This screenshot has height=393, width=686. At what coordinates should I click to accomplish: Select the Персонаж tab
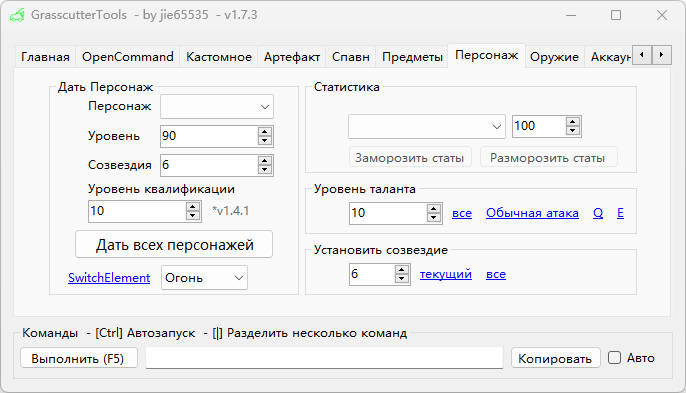pos(486,55)
